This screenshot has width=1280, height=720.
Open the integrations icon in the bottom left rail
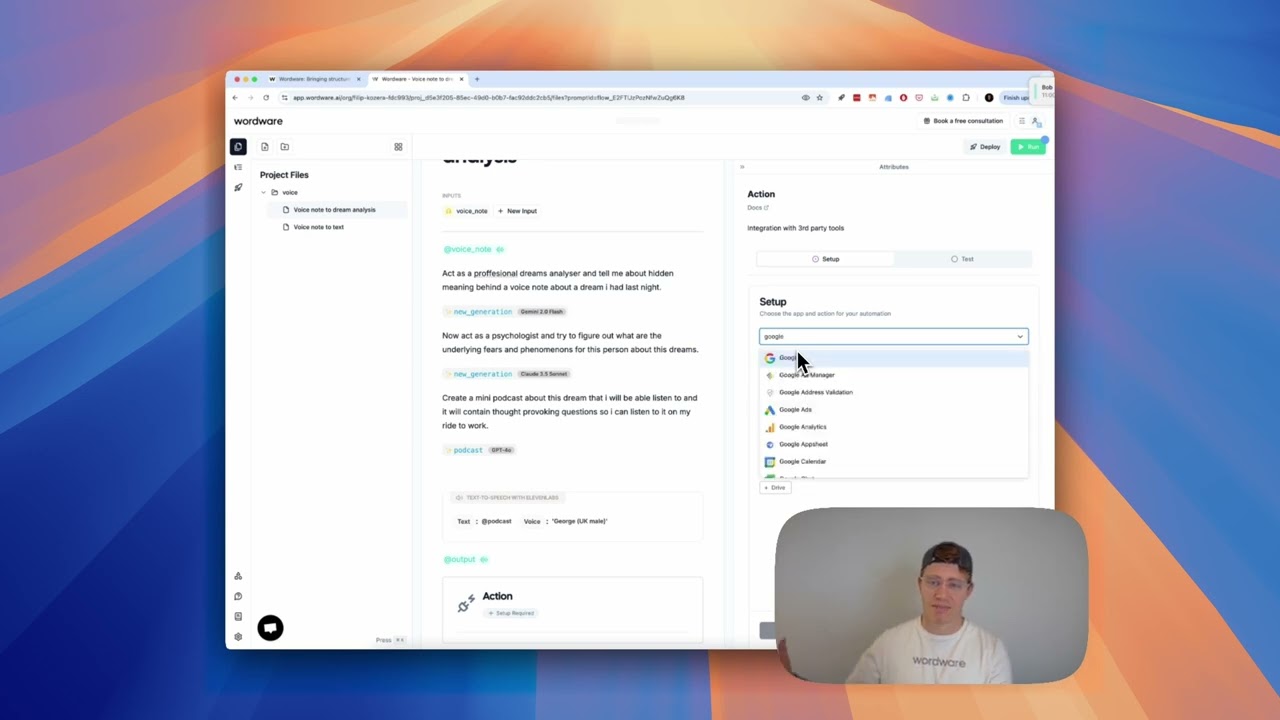238,576
